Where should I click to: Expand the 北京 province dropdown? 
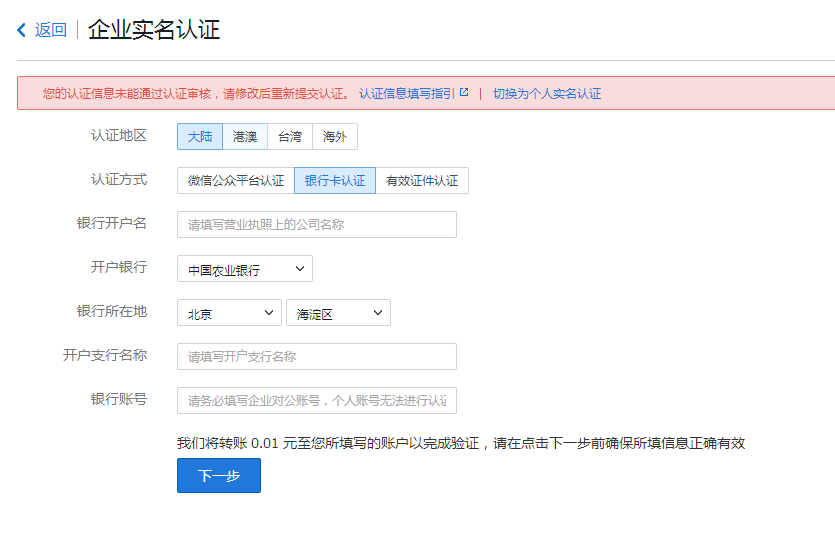tap(229, 313)
